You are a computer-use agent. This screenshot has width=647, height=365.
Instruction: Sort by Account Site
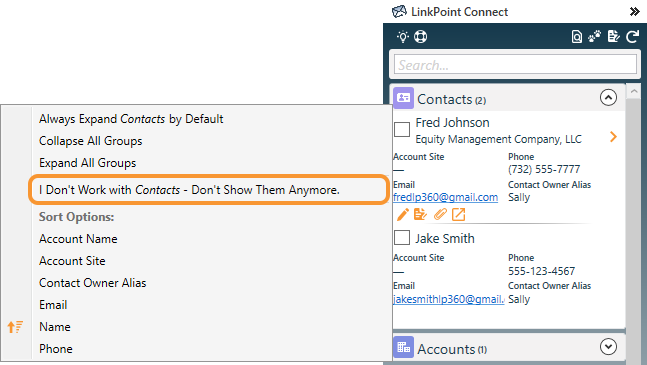(72, 261)
